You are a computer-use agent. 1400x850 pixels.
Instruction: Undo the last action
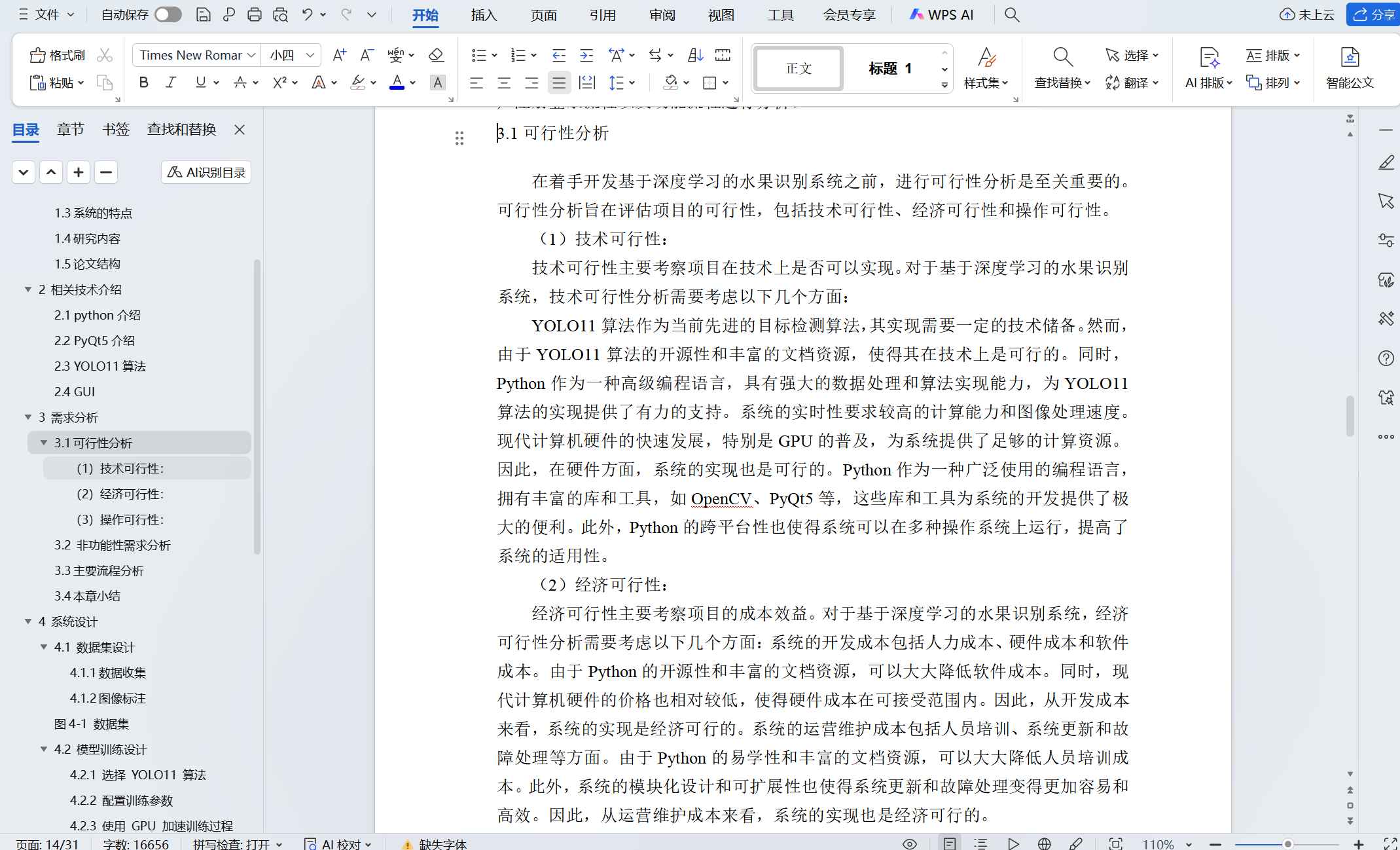(x=307, y=14)
